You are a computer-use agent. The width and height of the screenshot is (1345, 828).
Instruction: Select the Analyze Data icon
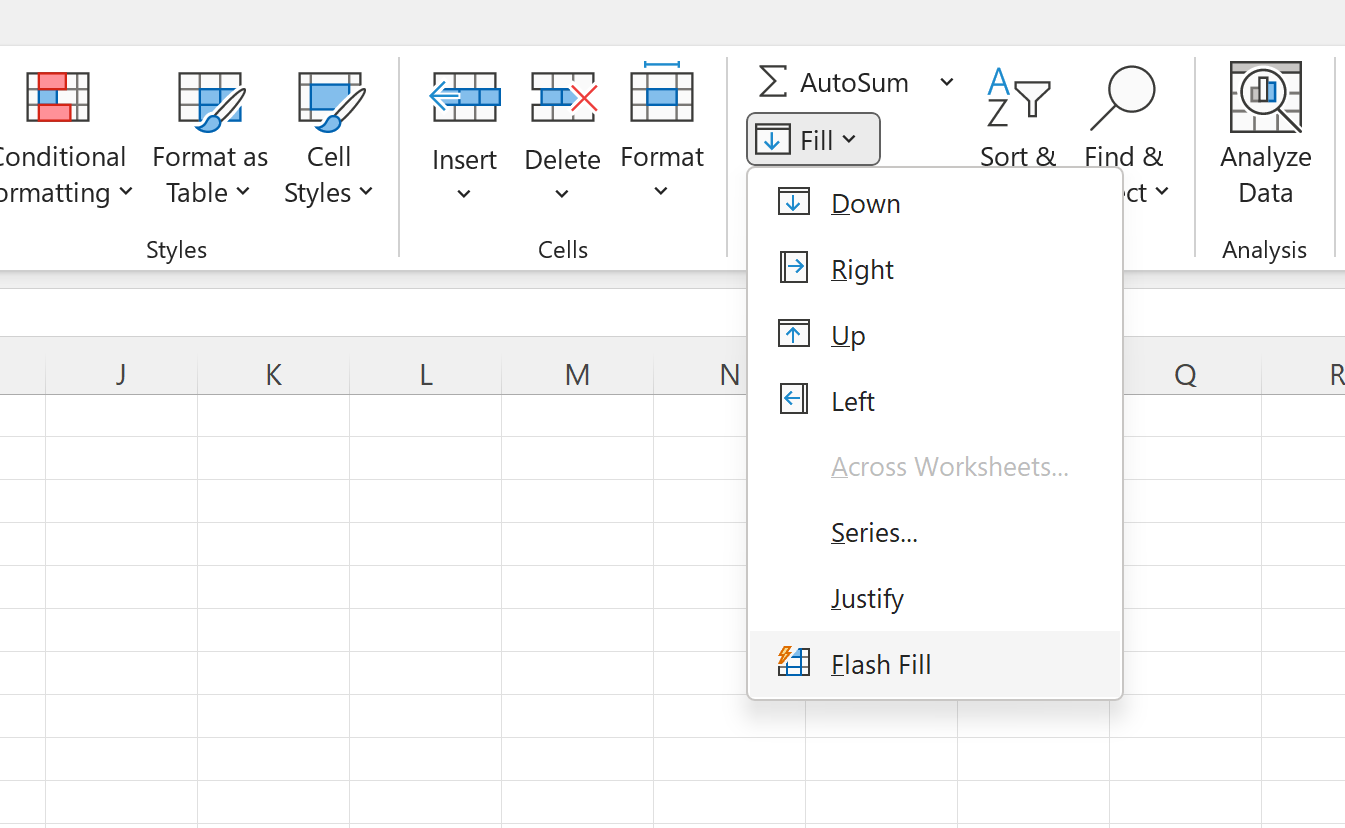[x=1264, y=97]
